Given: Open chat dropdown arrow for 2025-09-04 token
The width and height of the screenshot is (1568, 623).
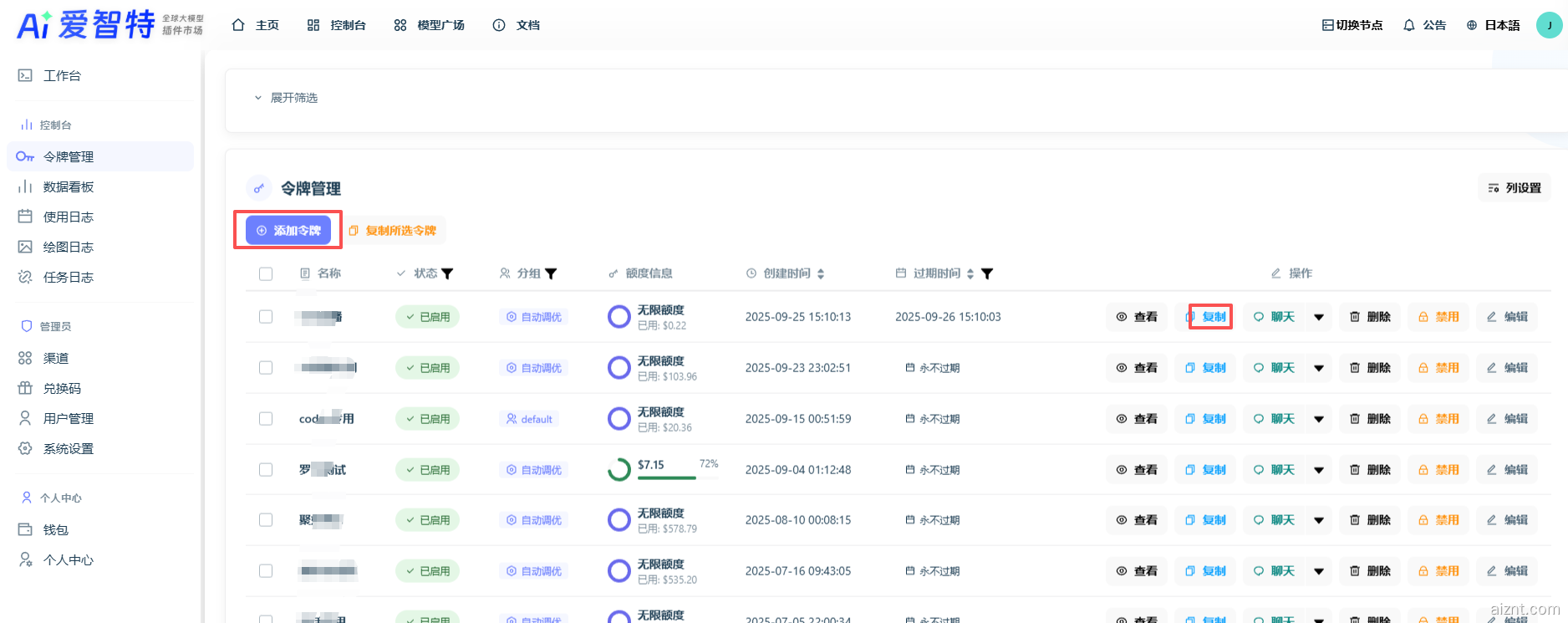Looking at the screenshot, I should [x=1319, y=470].
